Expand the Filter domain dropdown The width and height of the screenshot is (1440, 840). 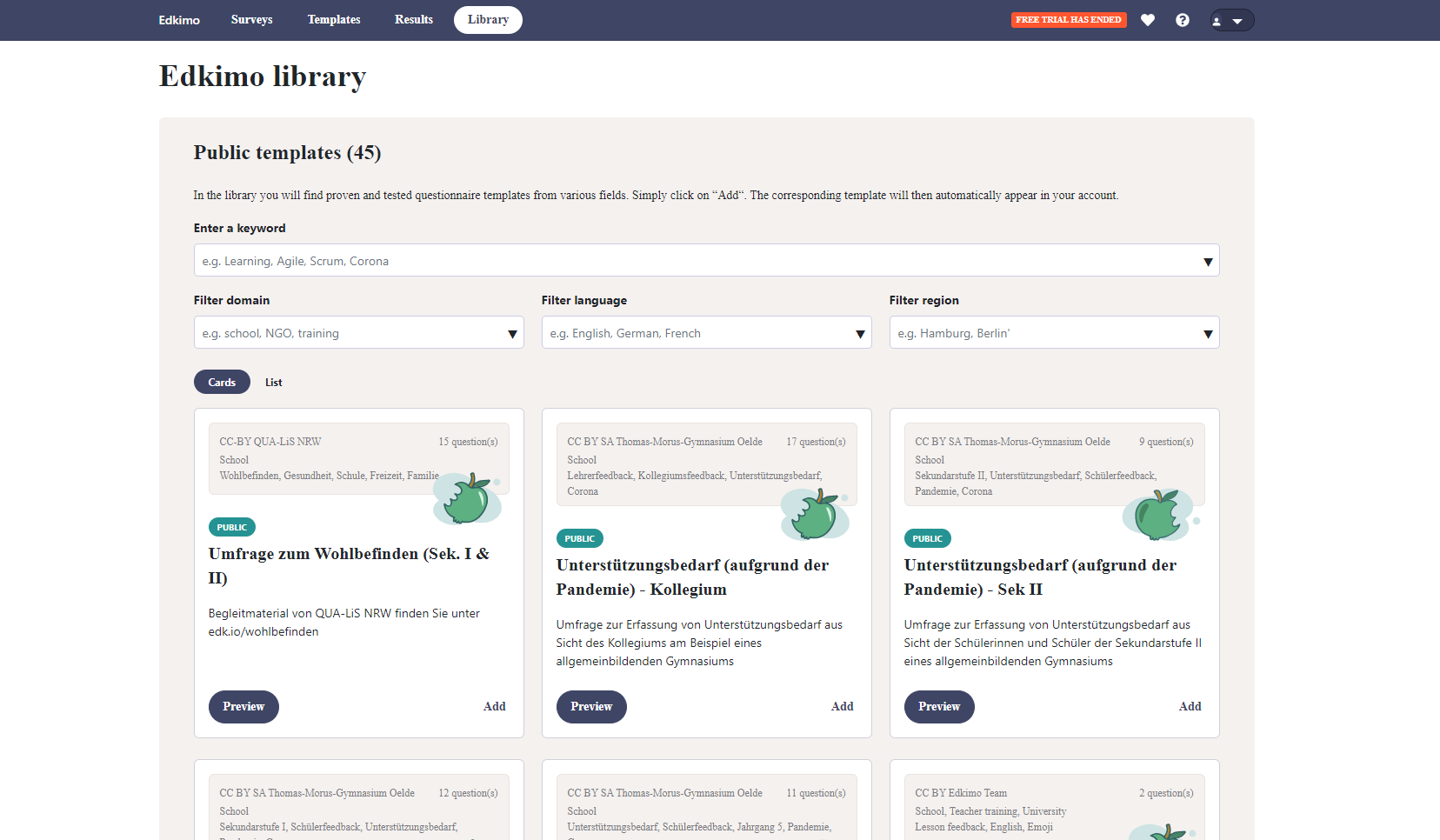tap(358, 333)
